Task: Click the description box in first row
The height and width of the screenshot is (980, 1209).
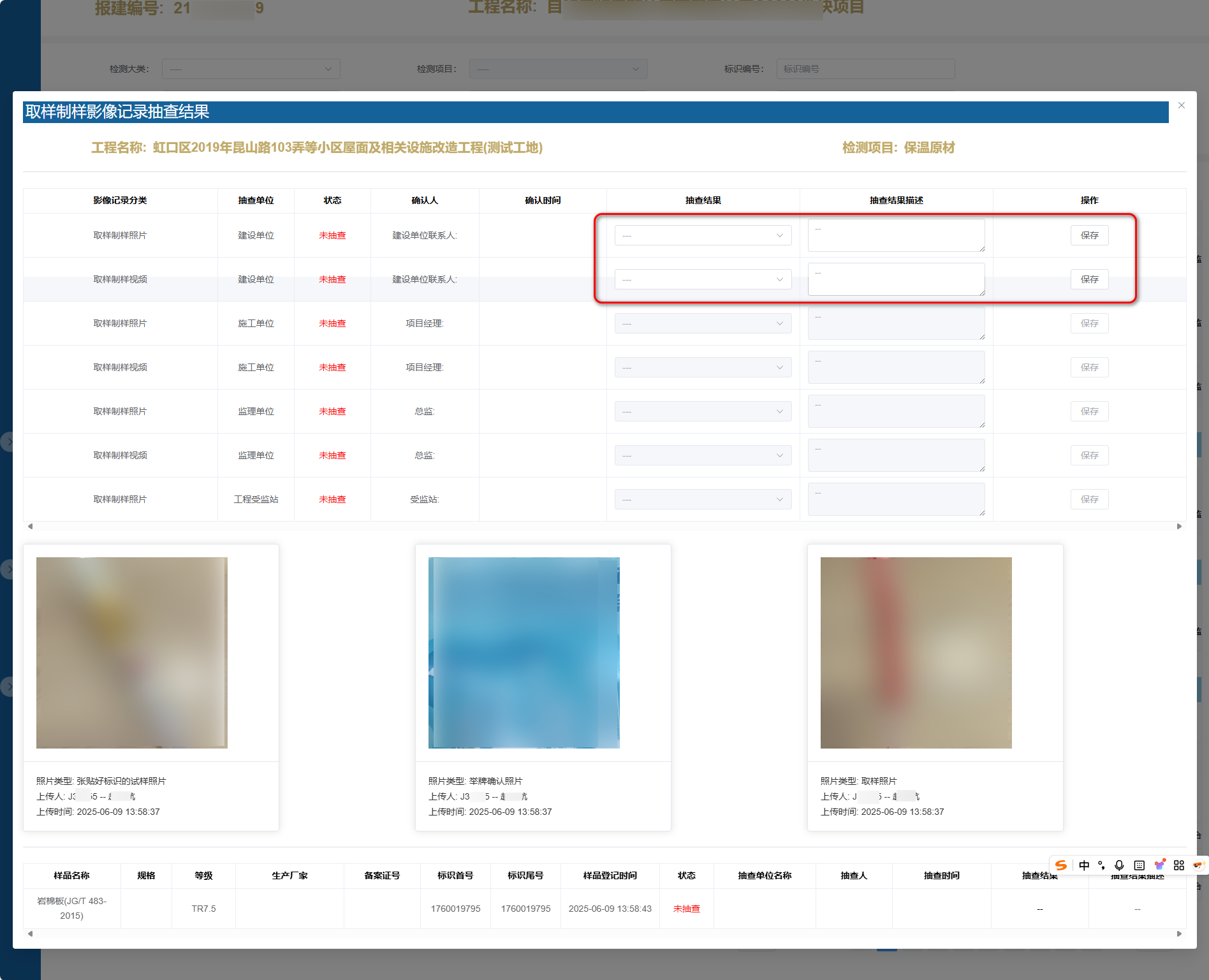Action: (x=896, y=235)
